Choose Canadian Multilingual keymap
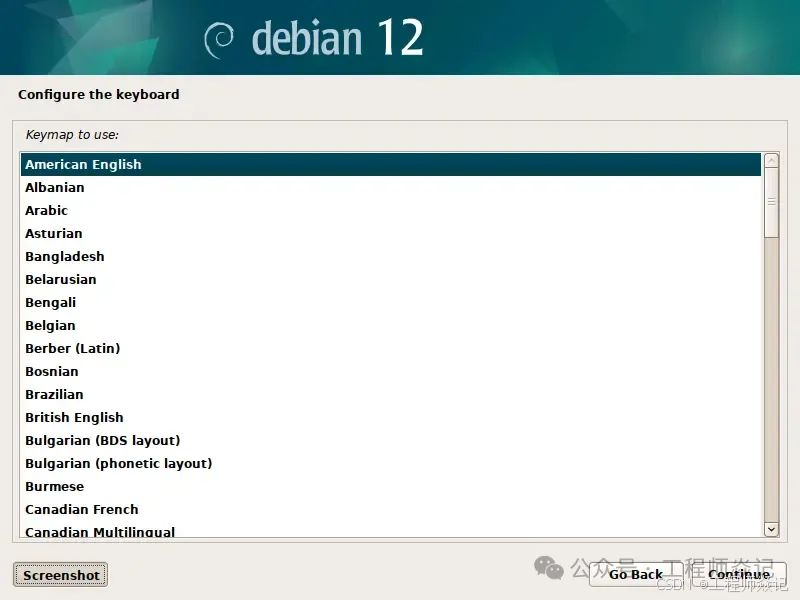800x600 pixels. click(x=391, y=529)
